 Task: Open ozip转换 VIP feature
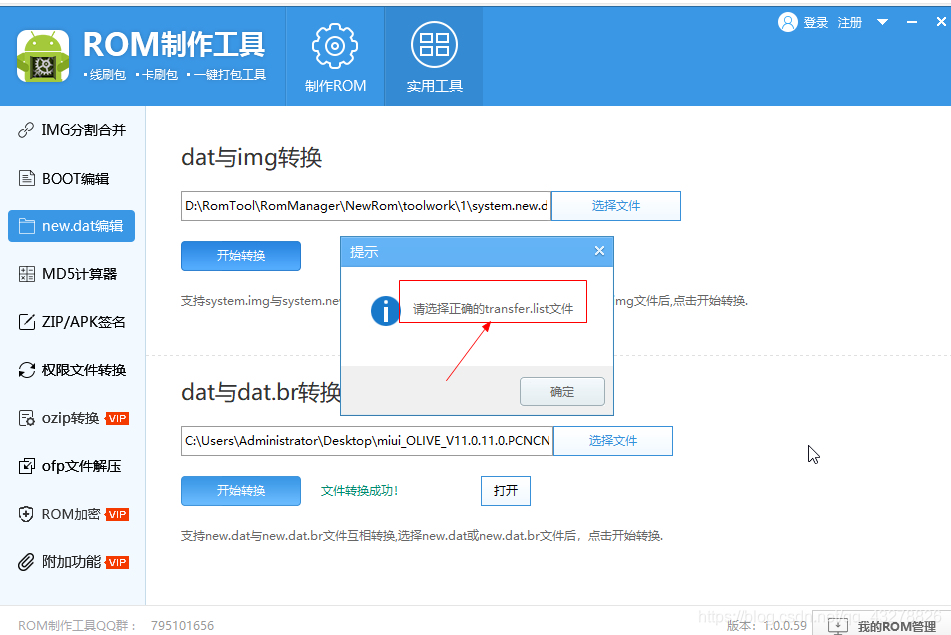click(x=72, y=418)
